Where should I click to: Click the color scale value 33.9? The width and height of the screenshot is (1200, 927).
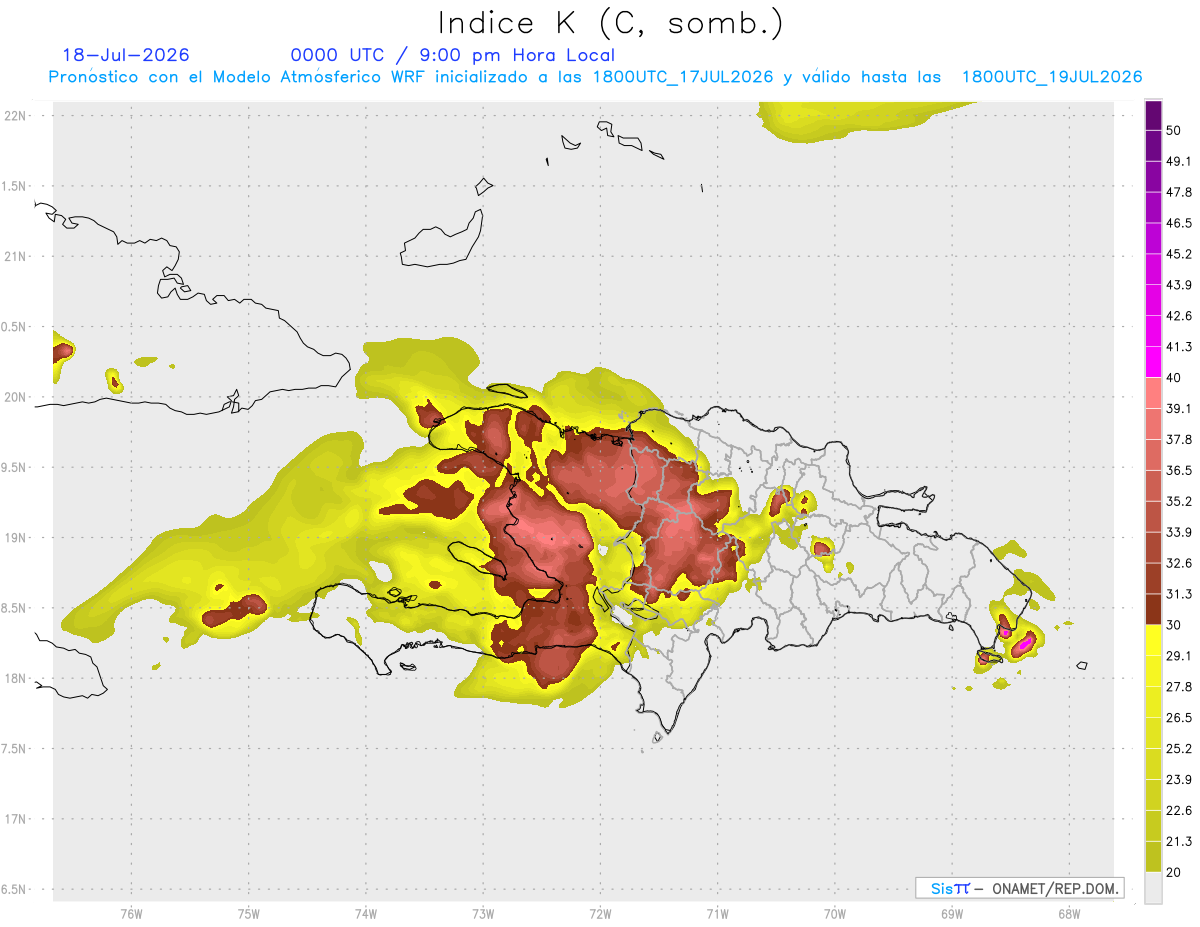click(x=1179, y=532)
